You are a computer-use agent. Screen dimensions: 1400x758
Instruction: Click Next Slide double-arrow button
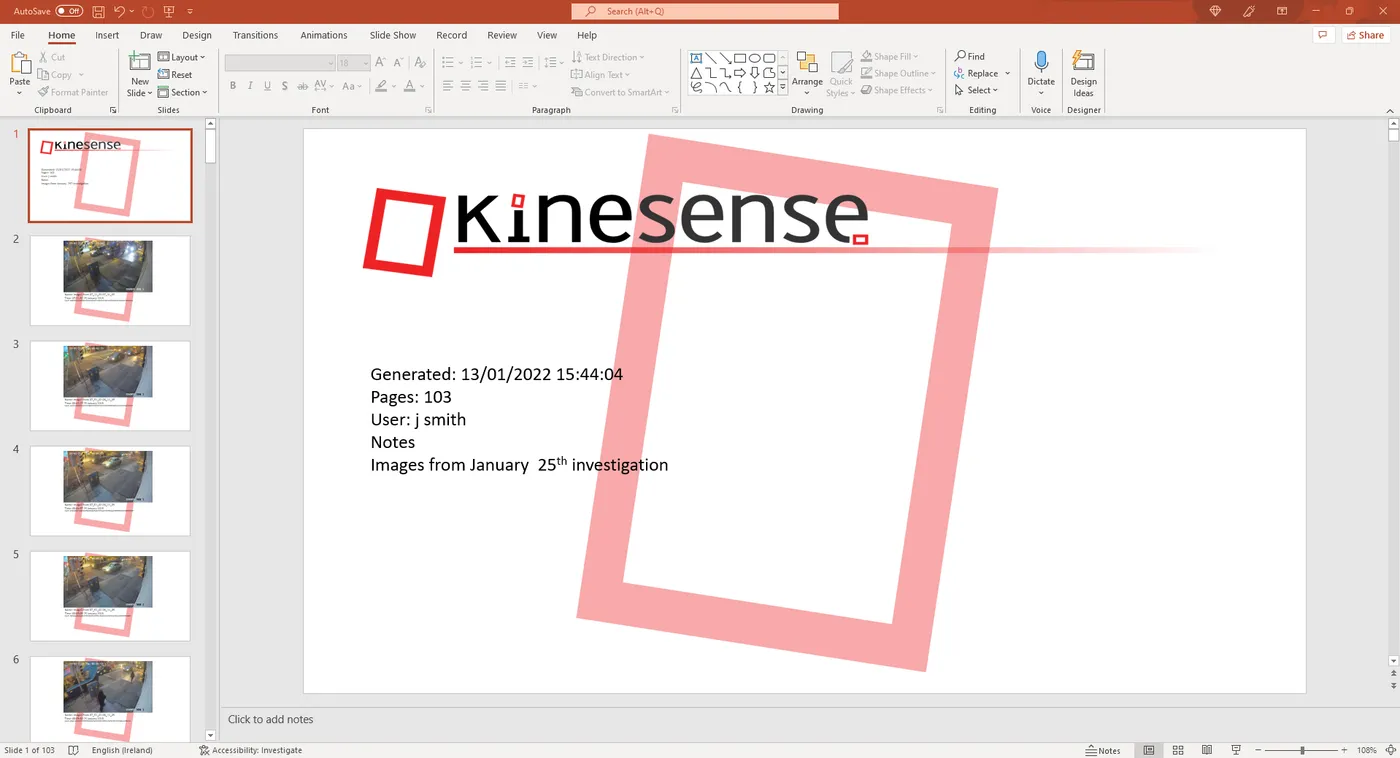[1393, 685]
